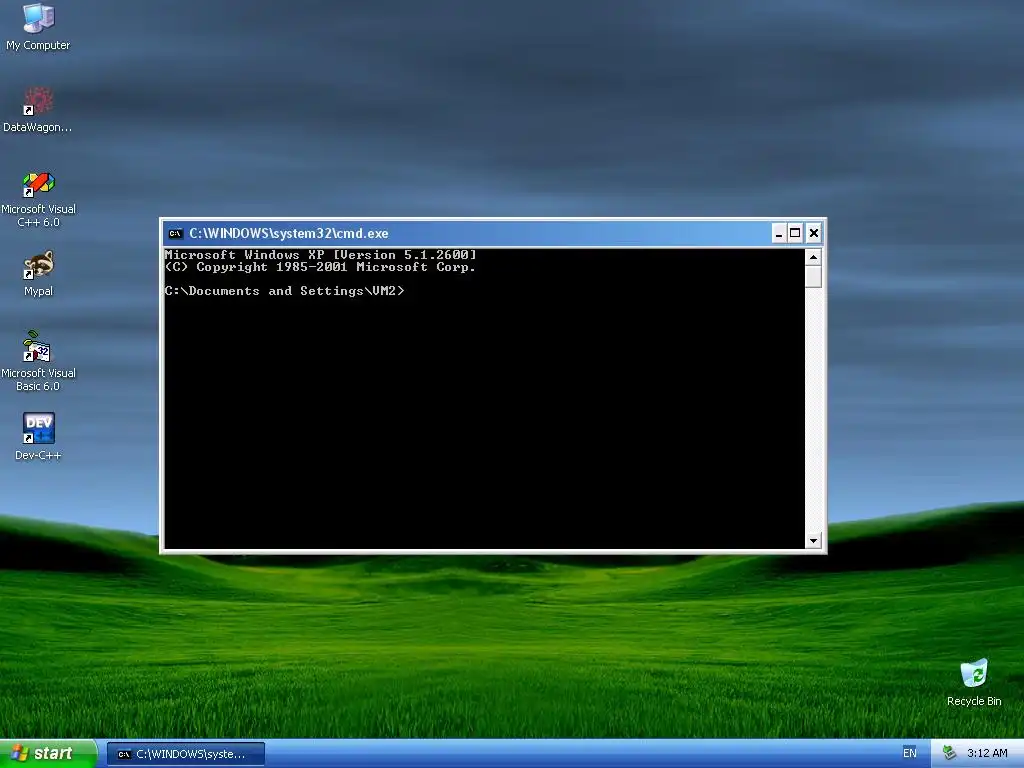Viewport: 1024px width, 768px height.
Task: Select the Mypal browser shortcut
Action: (38, 274)
